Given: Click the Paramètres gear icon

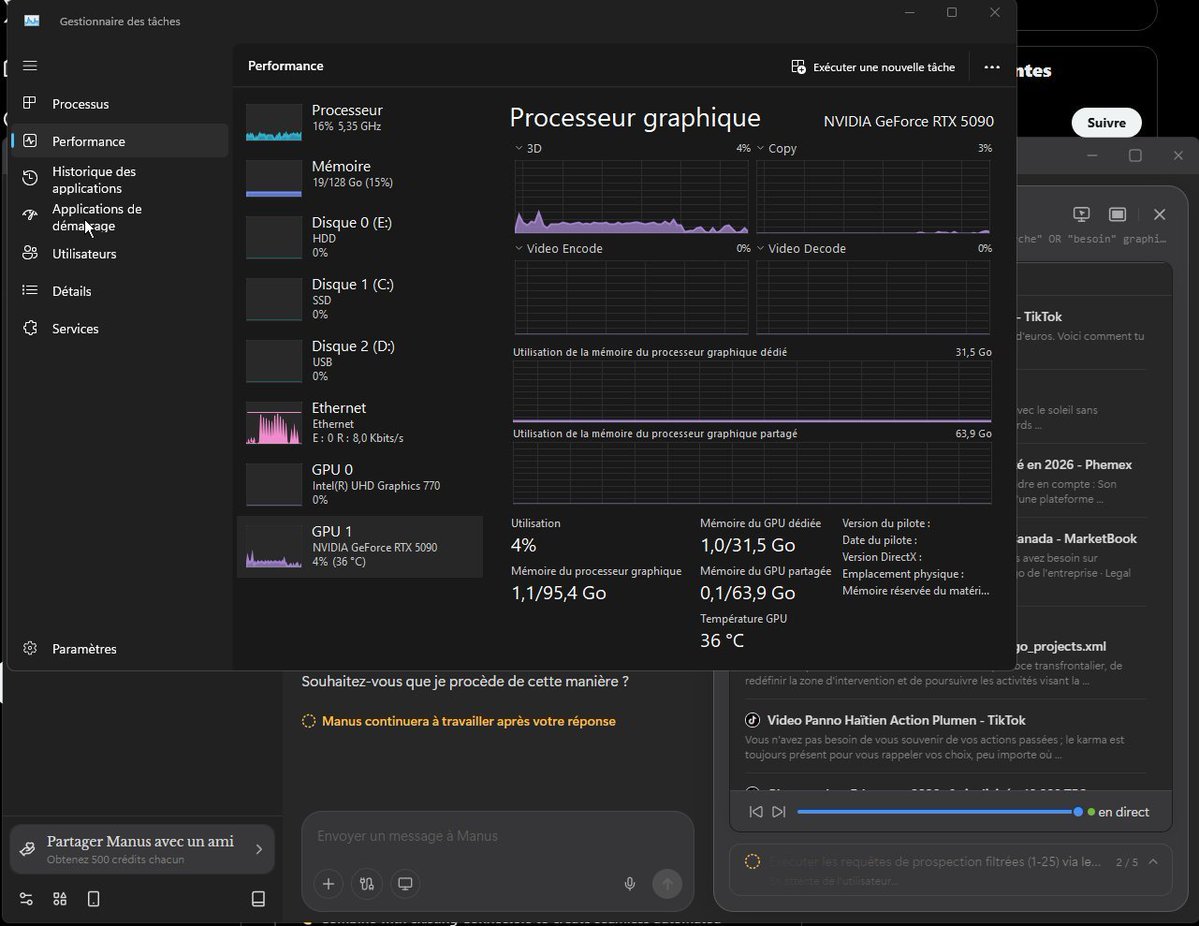Looking at the screenshot, I should coord(30,648).
